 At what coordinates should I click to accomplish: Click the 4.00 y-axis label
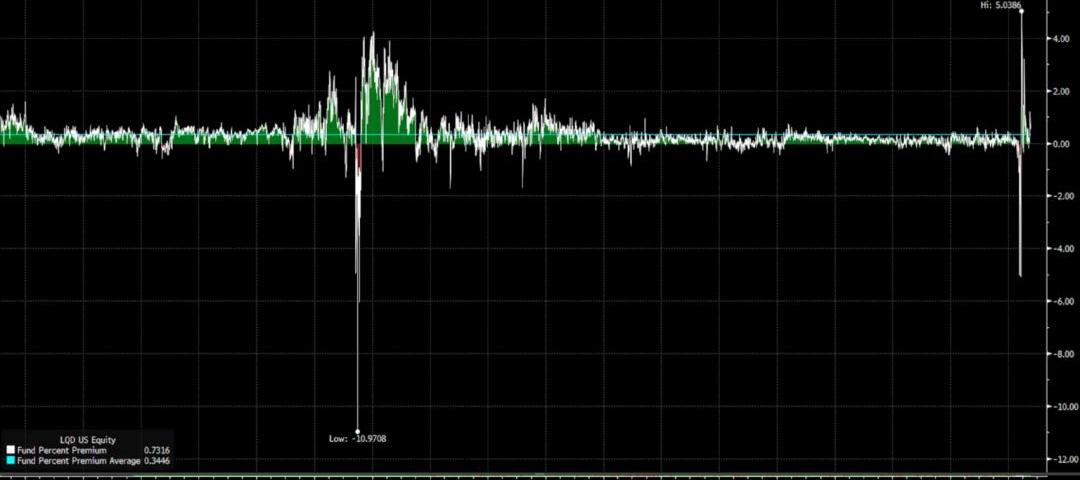click(1059, 39)
